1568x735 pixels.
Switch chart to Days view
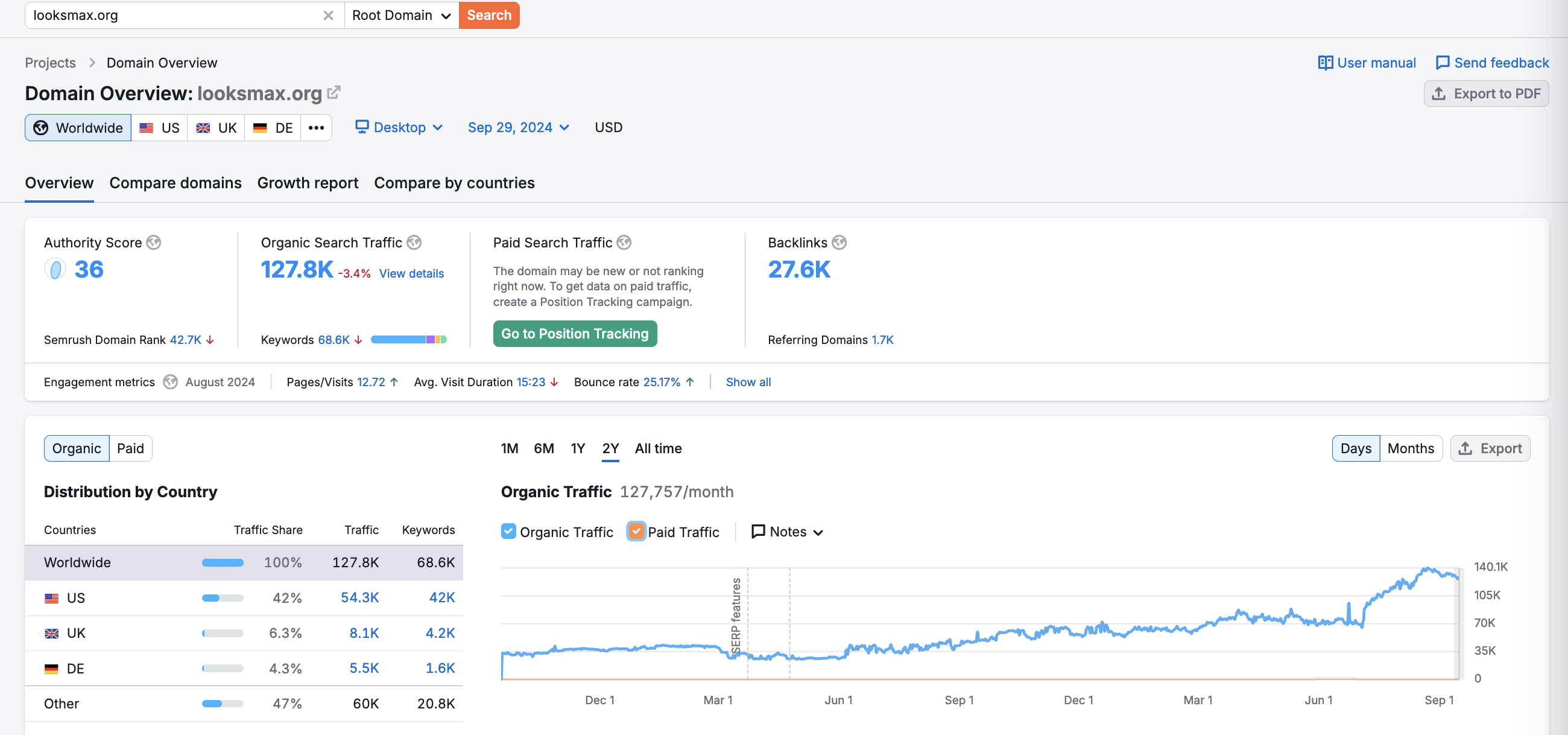pyautogui.click(x=1356, y=448)
